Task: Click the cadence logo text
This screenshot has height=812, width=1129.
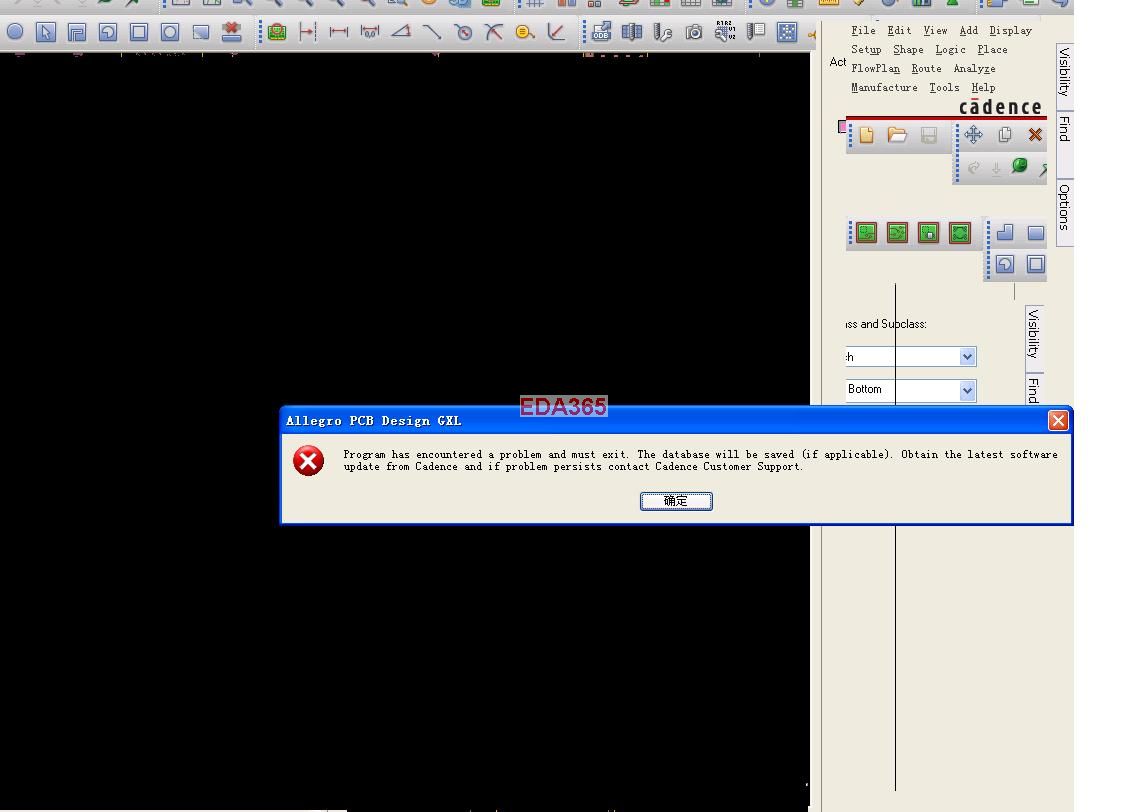Action: 1000,107
